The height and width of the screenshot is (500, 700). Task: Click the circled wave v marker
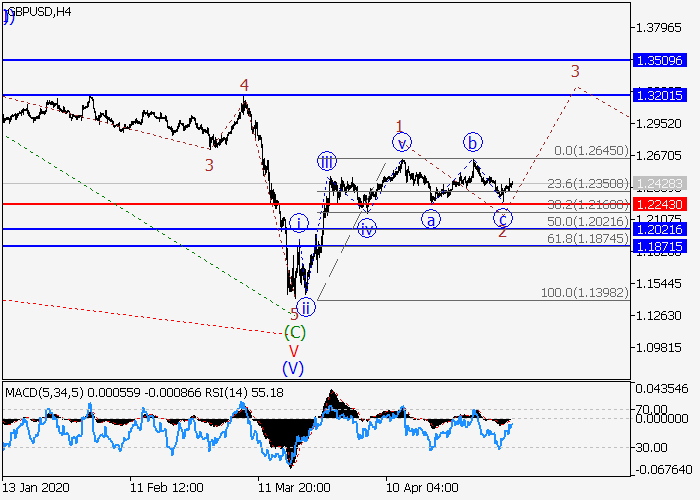401,144
